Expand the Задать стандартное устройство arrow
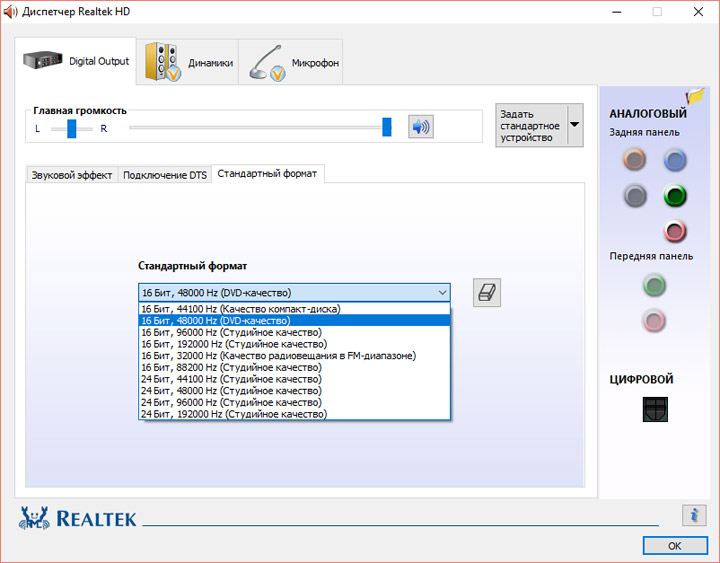Viewport: 720px width, 563px height. pyautogui.click(x=575, y=125)
